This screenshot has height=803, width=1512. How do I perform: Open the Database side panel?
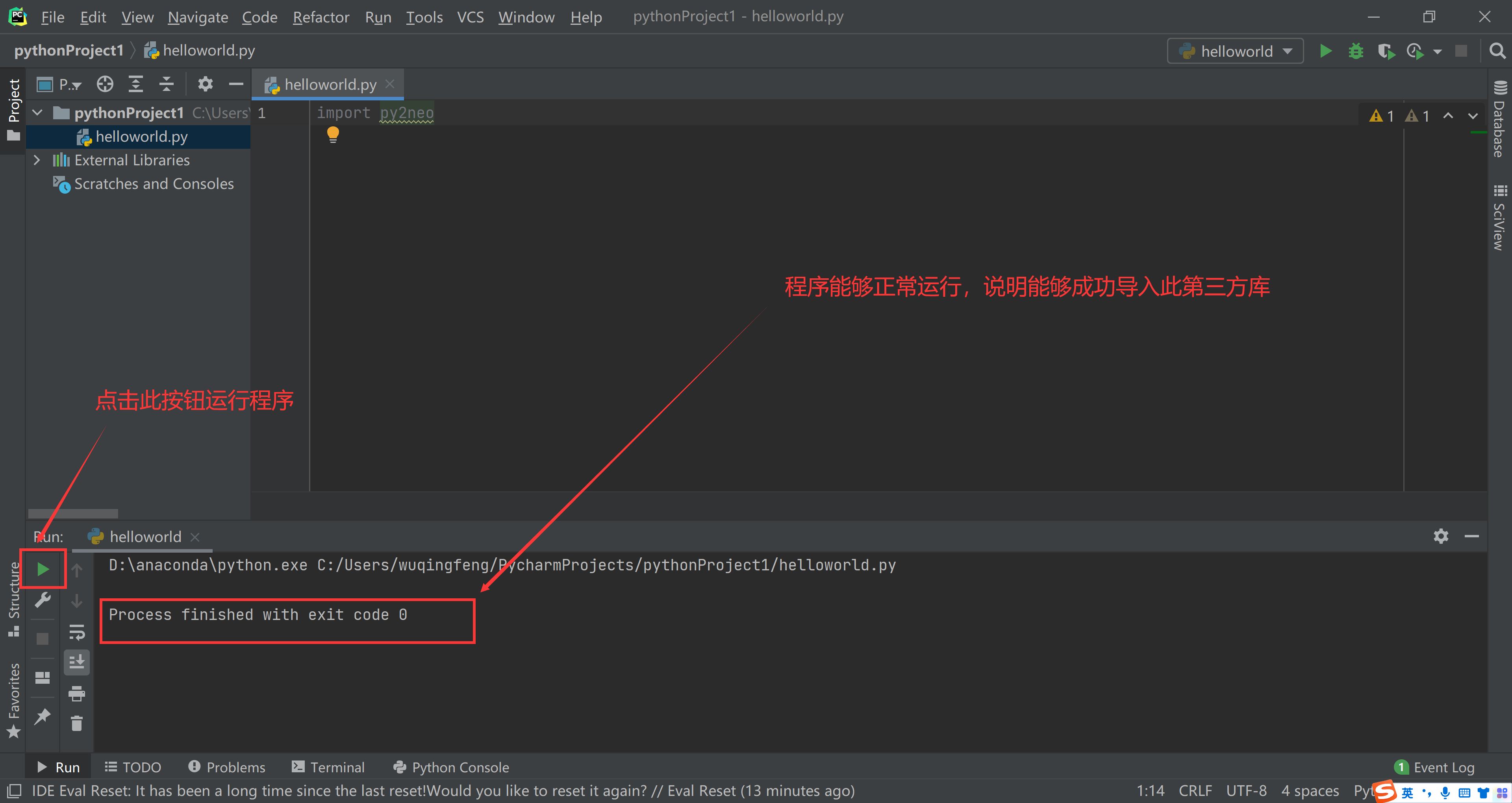(x=1500, y=118)
